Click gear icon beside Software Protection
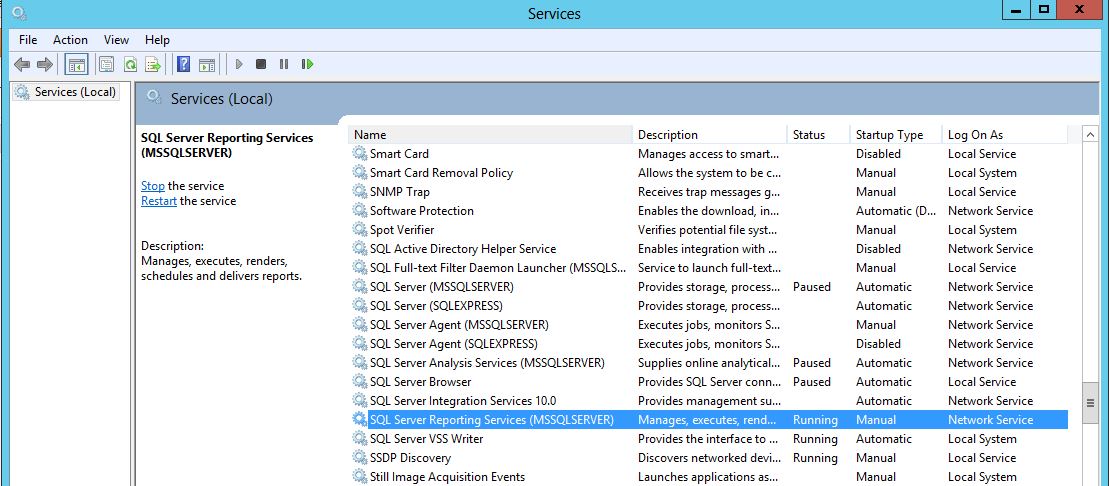1109x486 pixels. click(x=360, y=211)
